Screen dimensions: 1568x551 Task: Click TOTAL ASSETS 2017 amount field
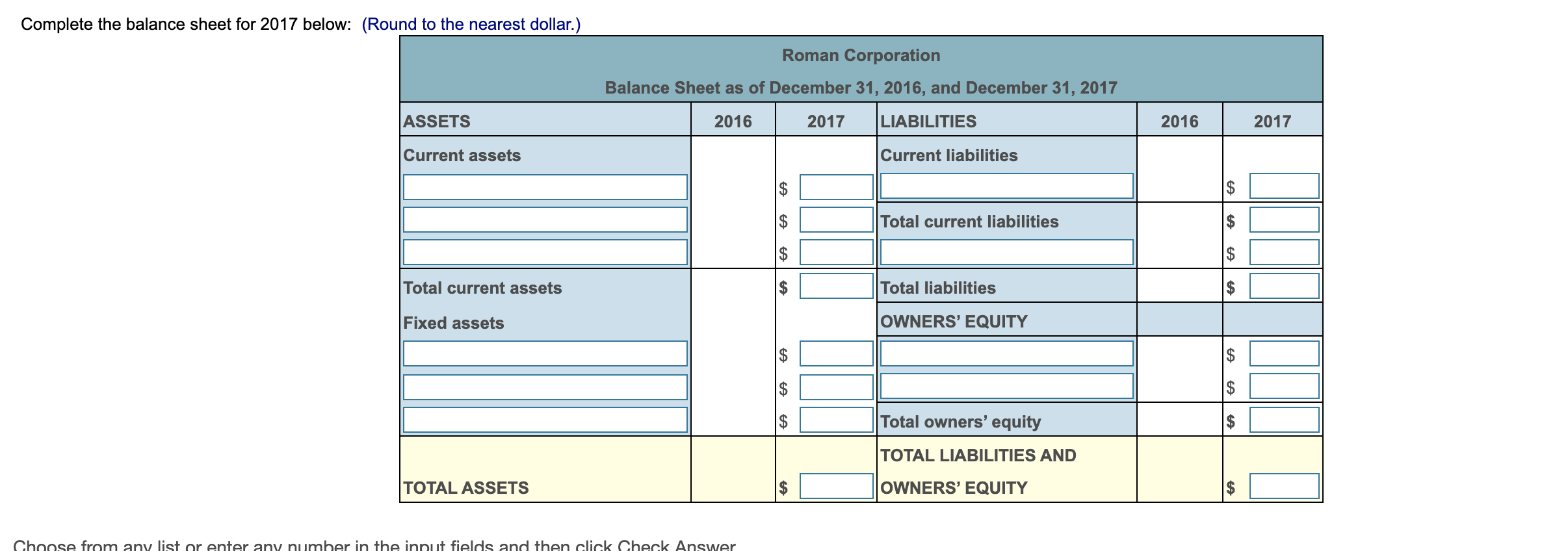[x=836, y=486]
